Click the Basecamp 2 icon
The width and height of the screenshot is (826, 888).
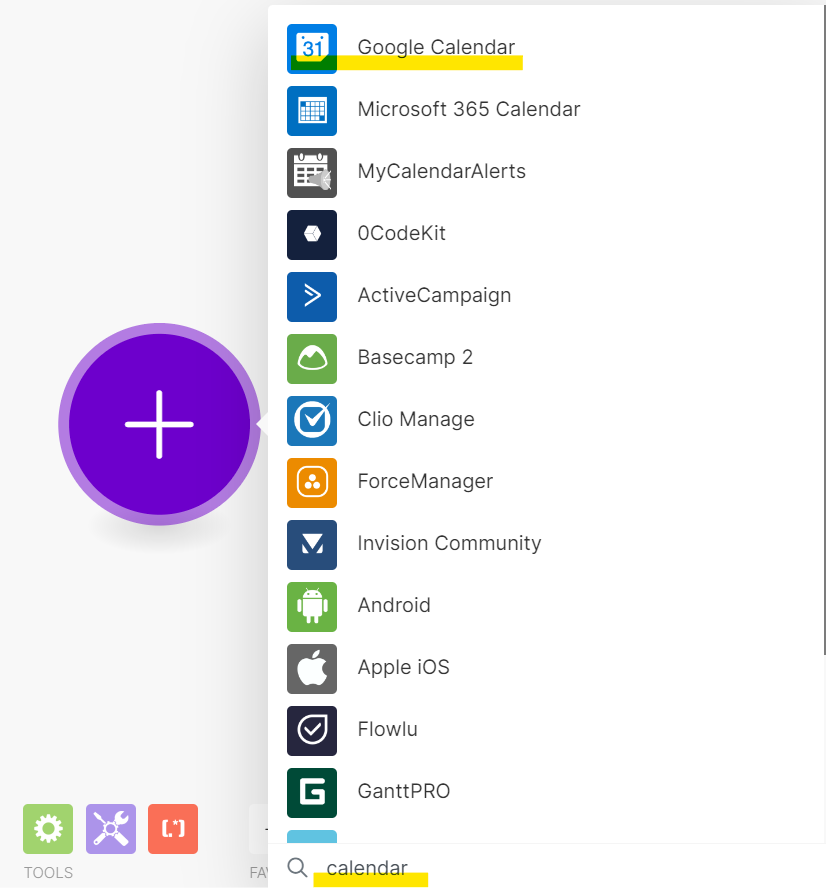pos(312,358)
